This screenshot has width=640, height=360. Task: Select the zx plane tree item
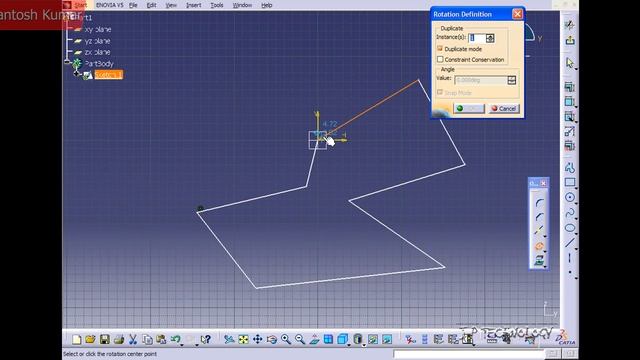click(x=97, y=52)
